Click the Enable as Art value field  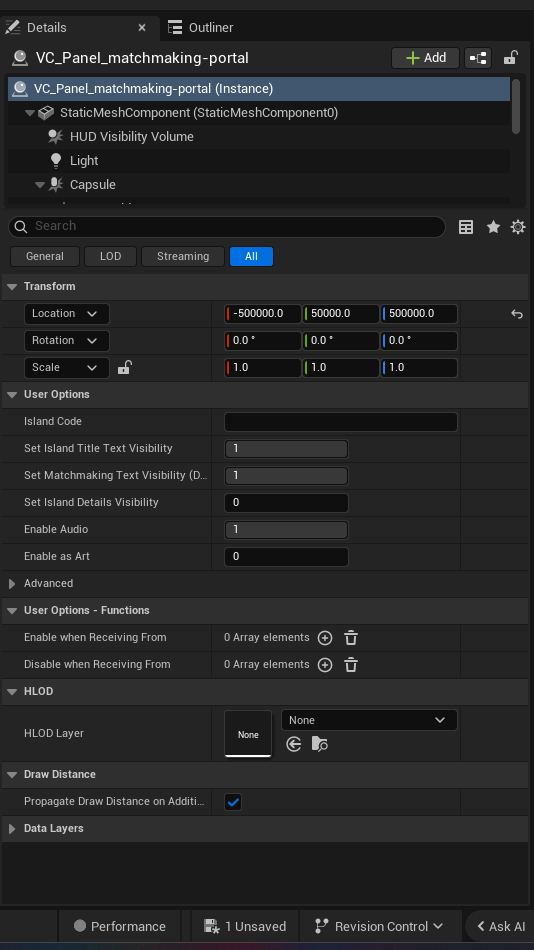coord(286,557)
